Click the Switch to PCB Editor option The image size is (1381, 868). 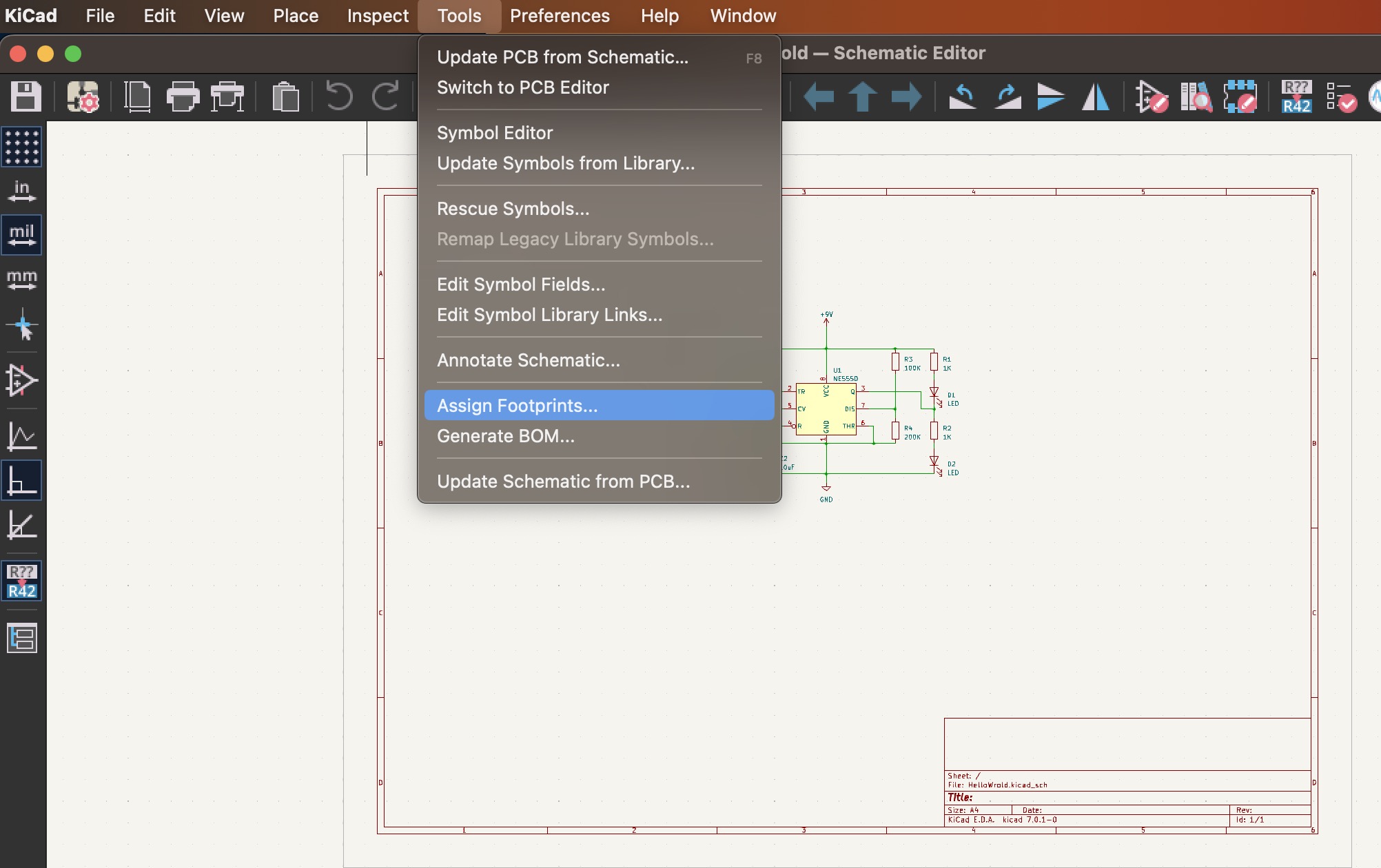[x=523, y=87]
